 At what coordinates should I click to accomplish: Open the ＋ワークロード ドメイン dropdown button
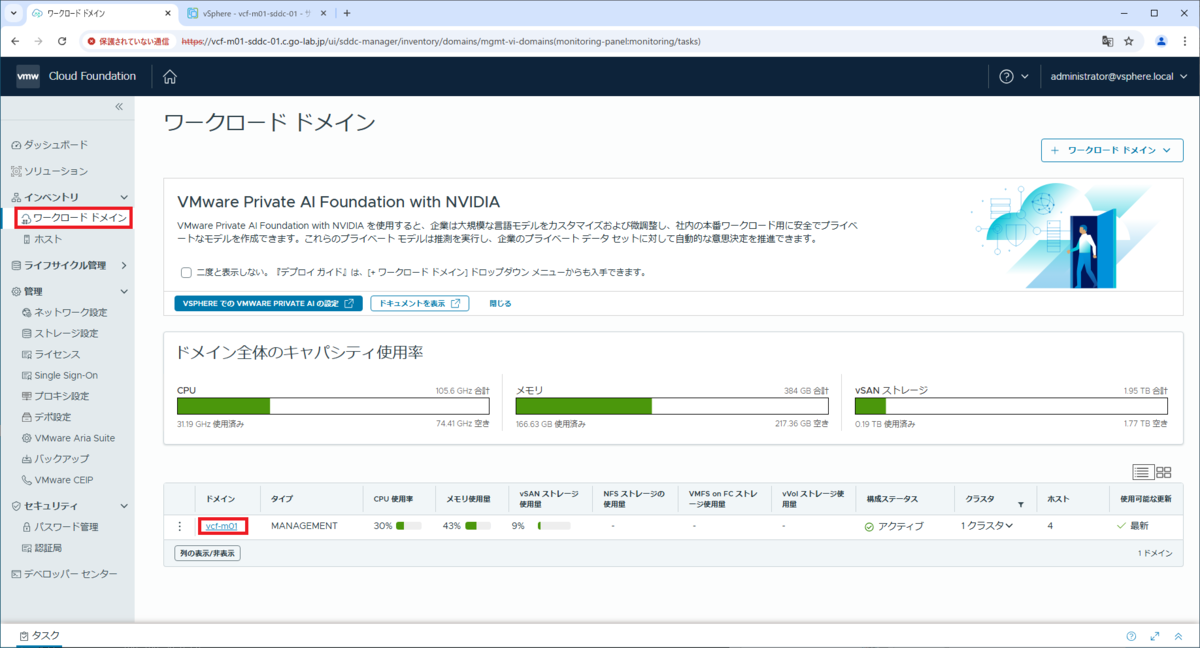pos(1112,150)
